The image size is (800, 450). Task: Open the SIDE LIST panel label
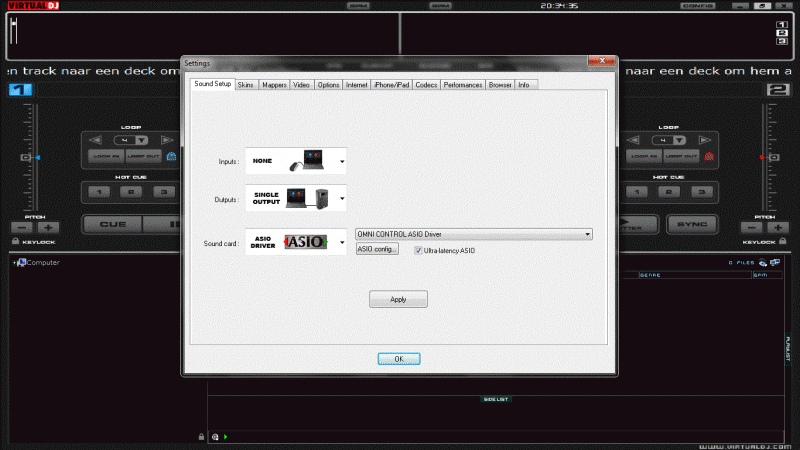[x=495, y=399]
